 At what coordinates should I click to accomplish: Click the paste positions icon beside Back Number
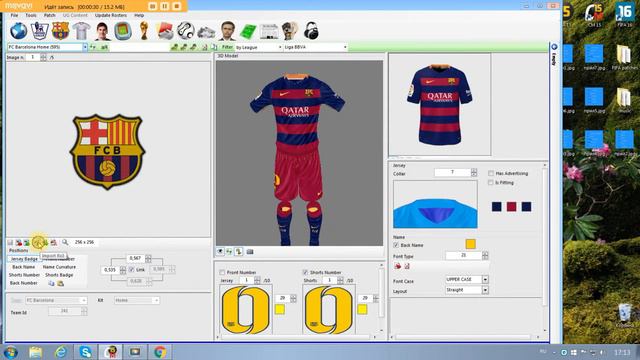(60, 283)
